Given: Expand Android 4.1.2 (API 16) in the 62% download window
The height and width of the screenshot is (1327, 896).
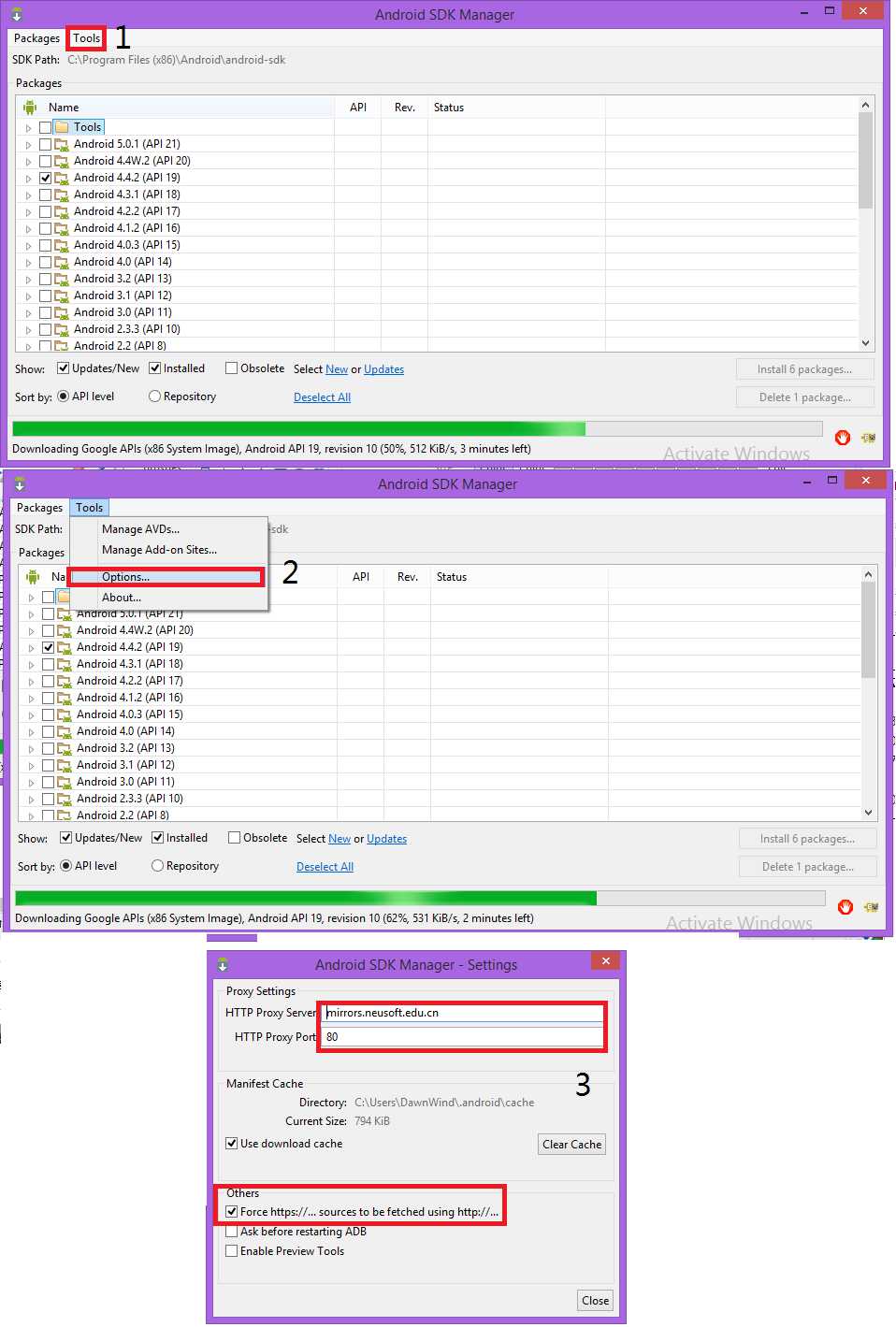Looking at the screenshot, I should coord(31,699).
